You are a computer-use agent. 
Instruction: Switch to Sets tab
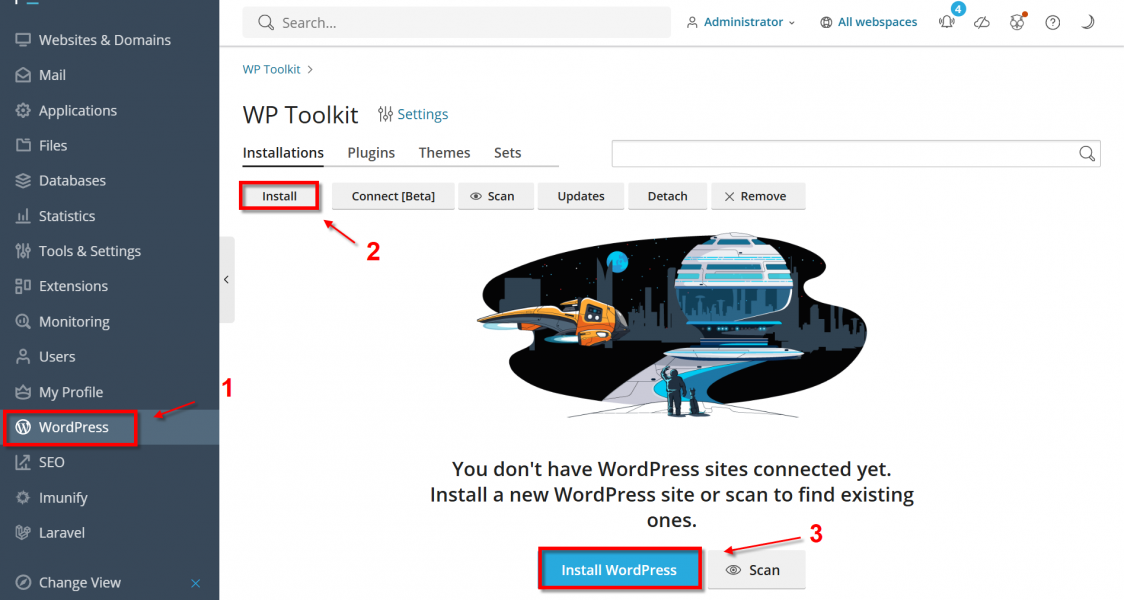tap(508, 153)
